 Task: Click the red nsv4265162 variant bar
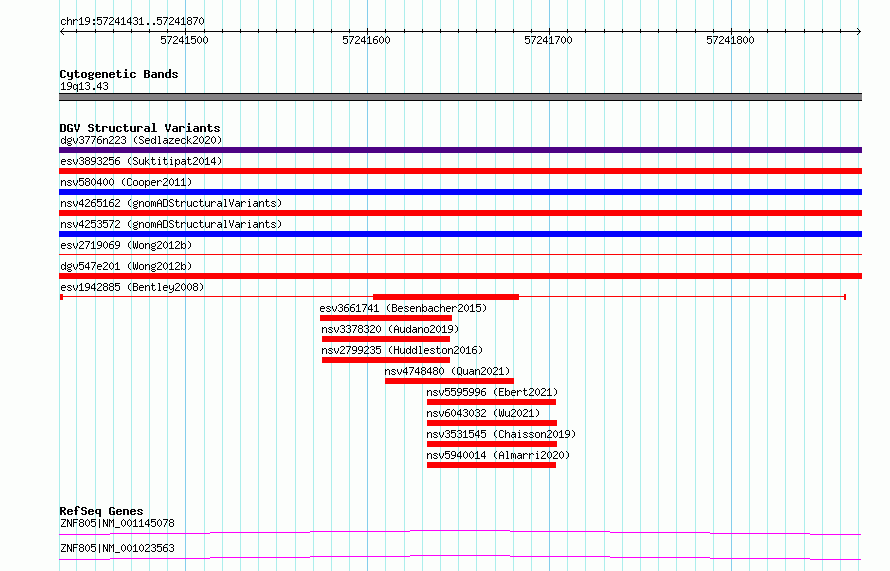460,213
